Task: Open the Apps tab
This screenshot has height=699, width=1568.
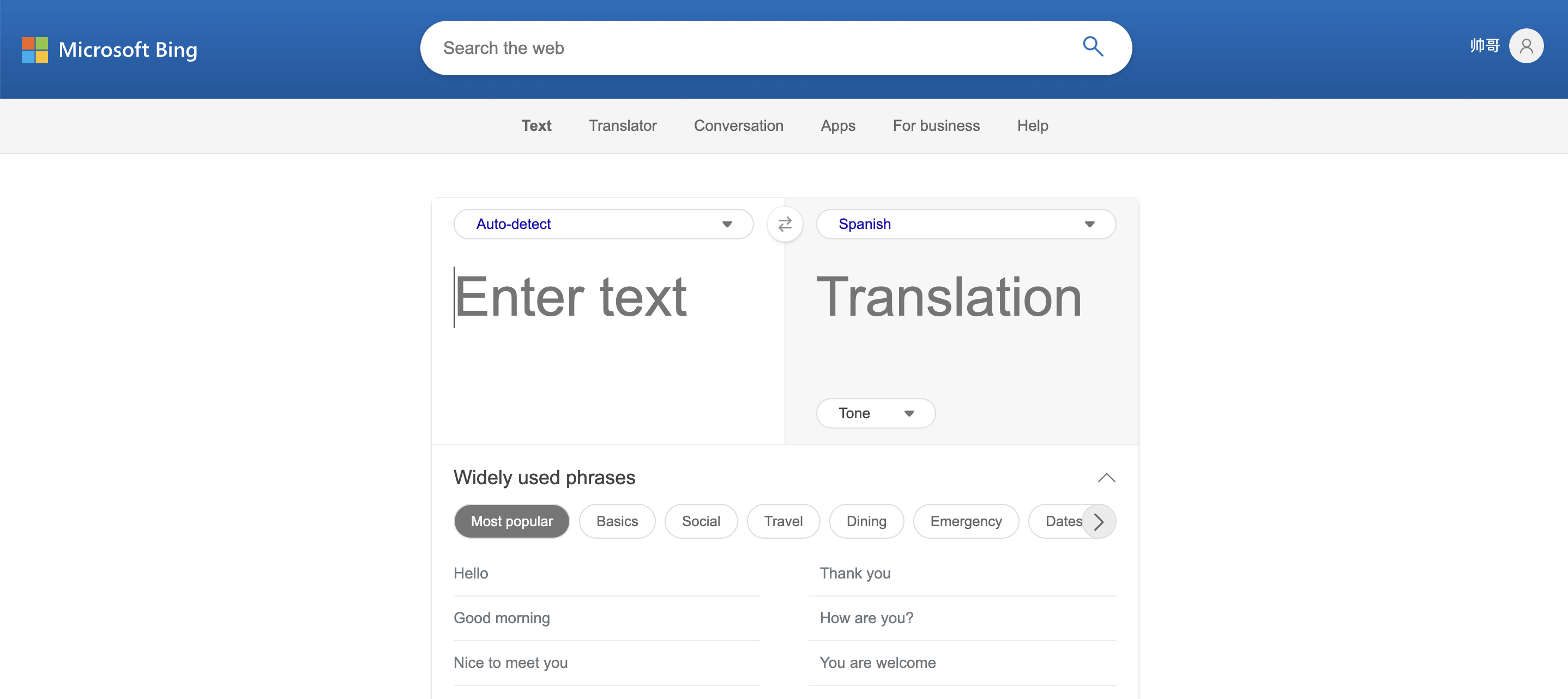Action: click(x=837, y=126)
